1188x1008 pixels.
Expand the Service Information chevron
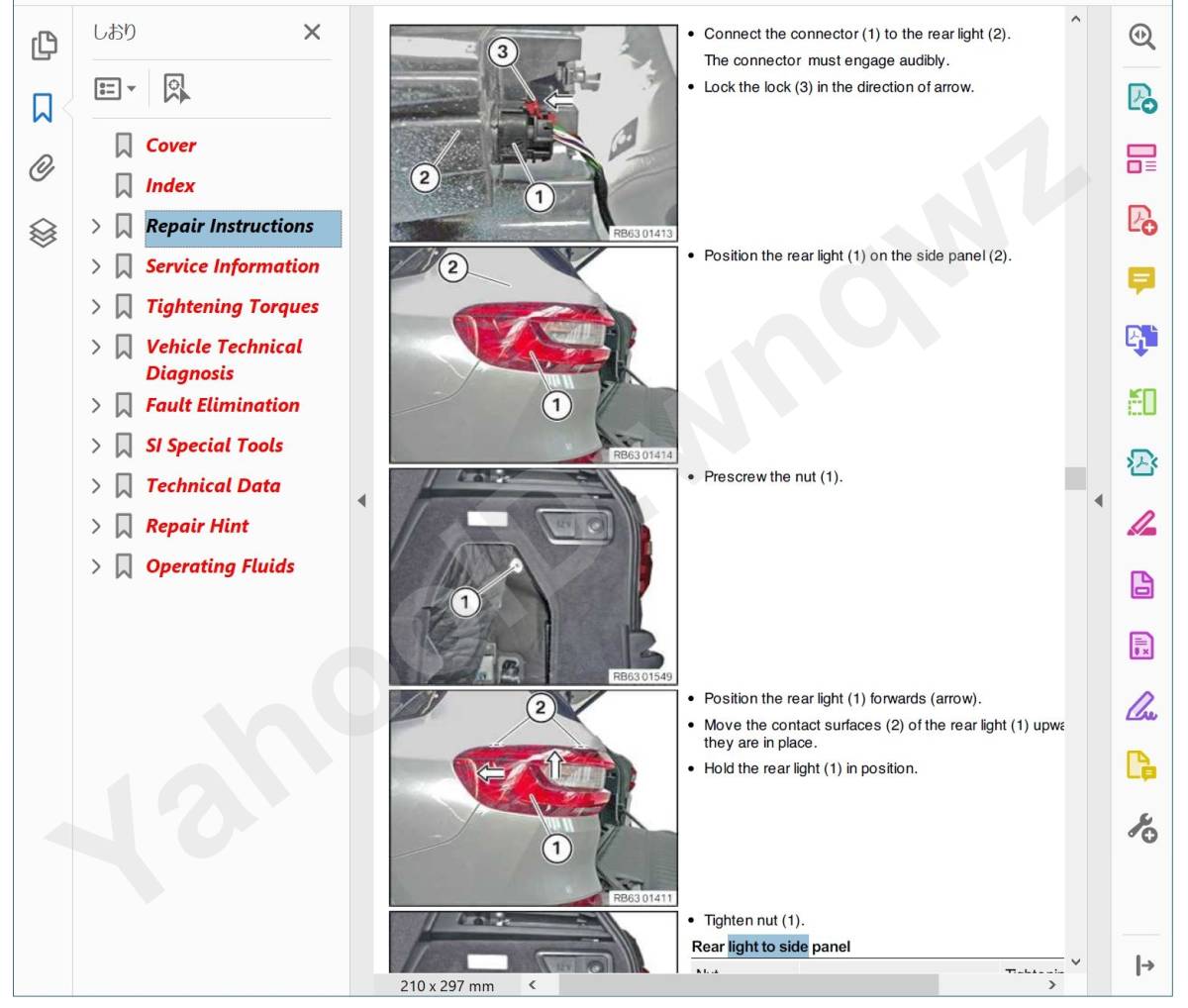click(96, 266)
